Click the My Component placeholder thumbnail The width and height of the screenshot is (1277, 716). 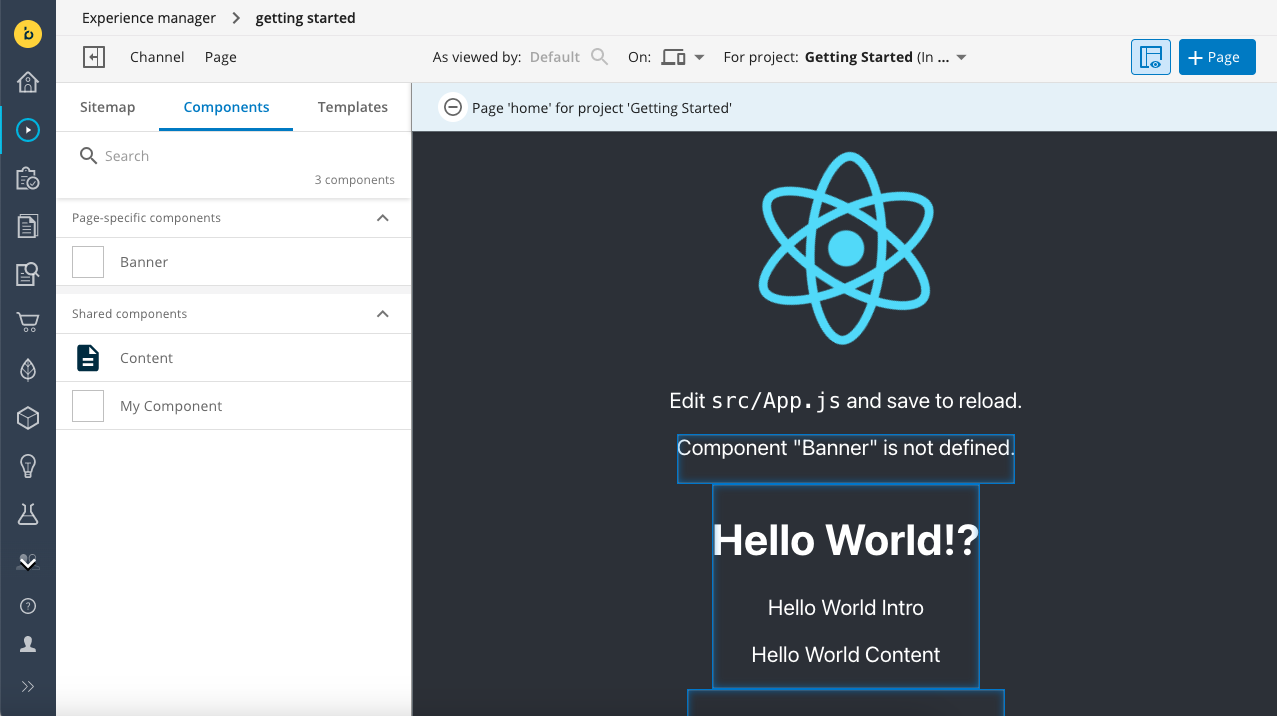88,406
